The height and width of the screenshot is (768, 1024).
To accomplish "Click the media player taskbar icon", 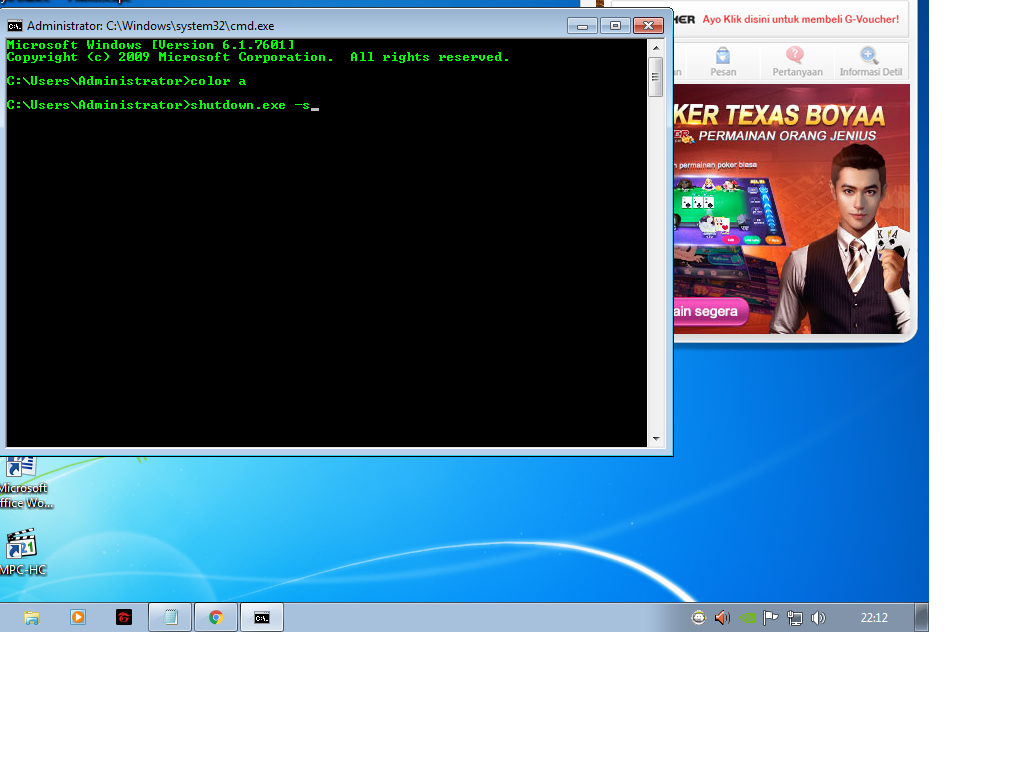I will pyautogui.click(x=77, y=617).
